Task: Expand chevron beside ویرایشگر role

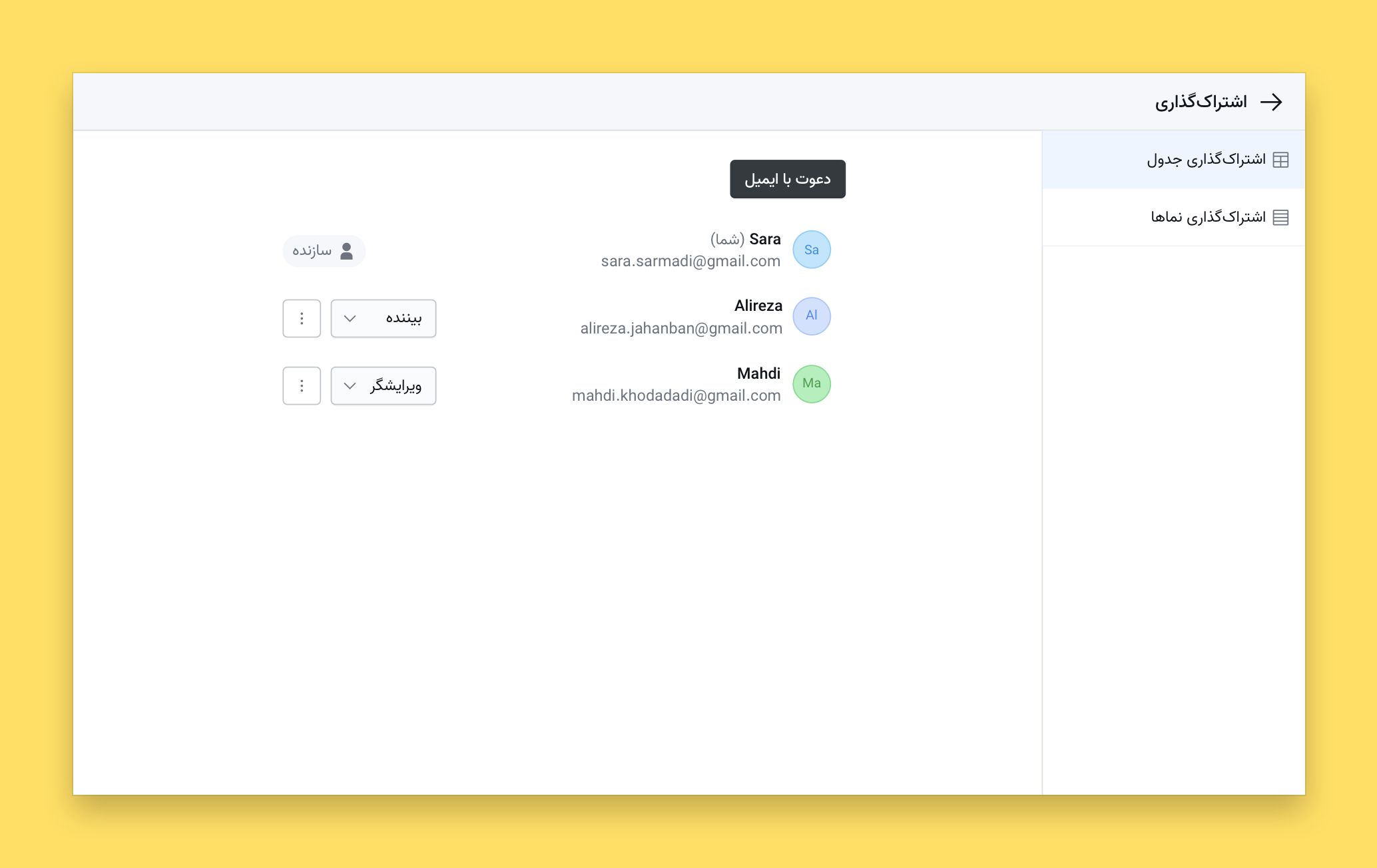Action: click(350, 386)
